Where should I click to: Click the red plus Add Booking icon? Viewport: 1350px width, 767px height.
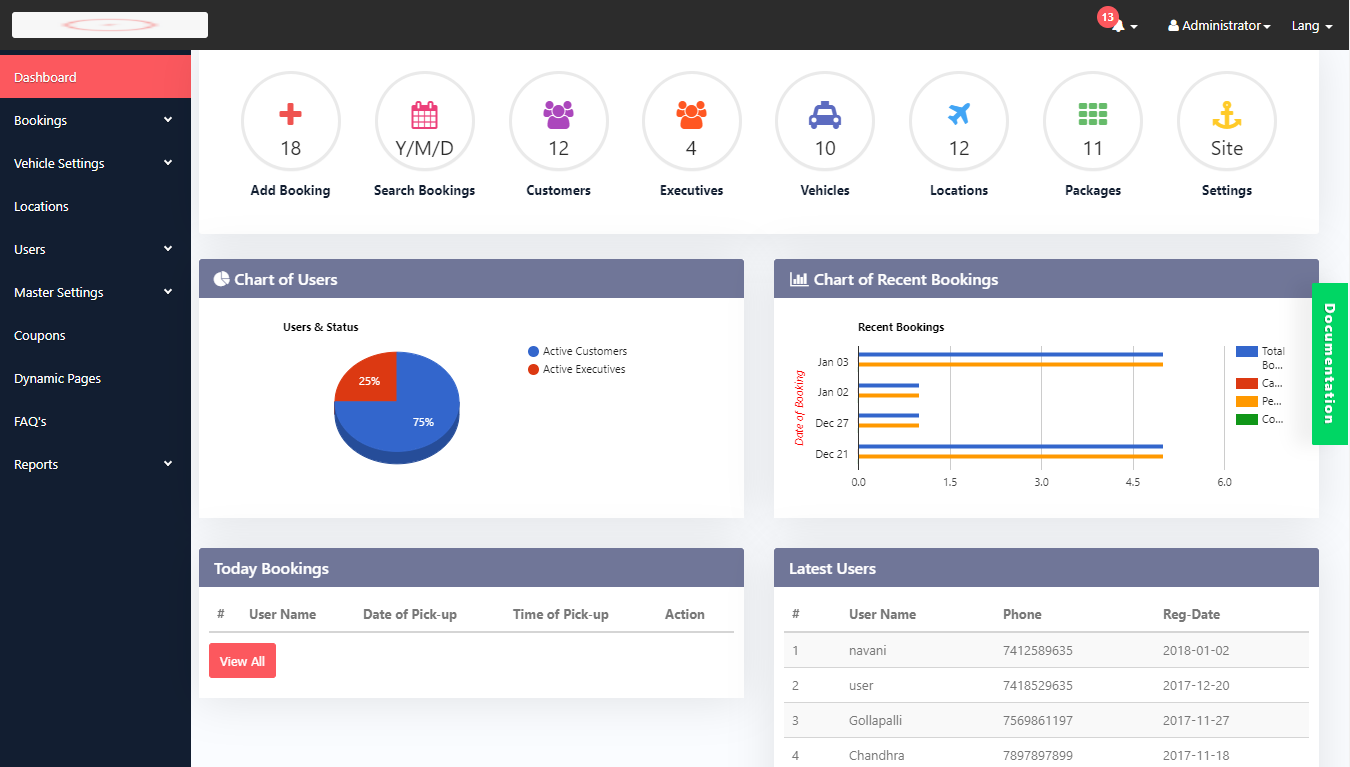(x=290, y=115)
